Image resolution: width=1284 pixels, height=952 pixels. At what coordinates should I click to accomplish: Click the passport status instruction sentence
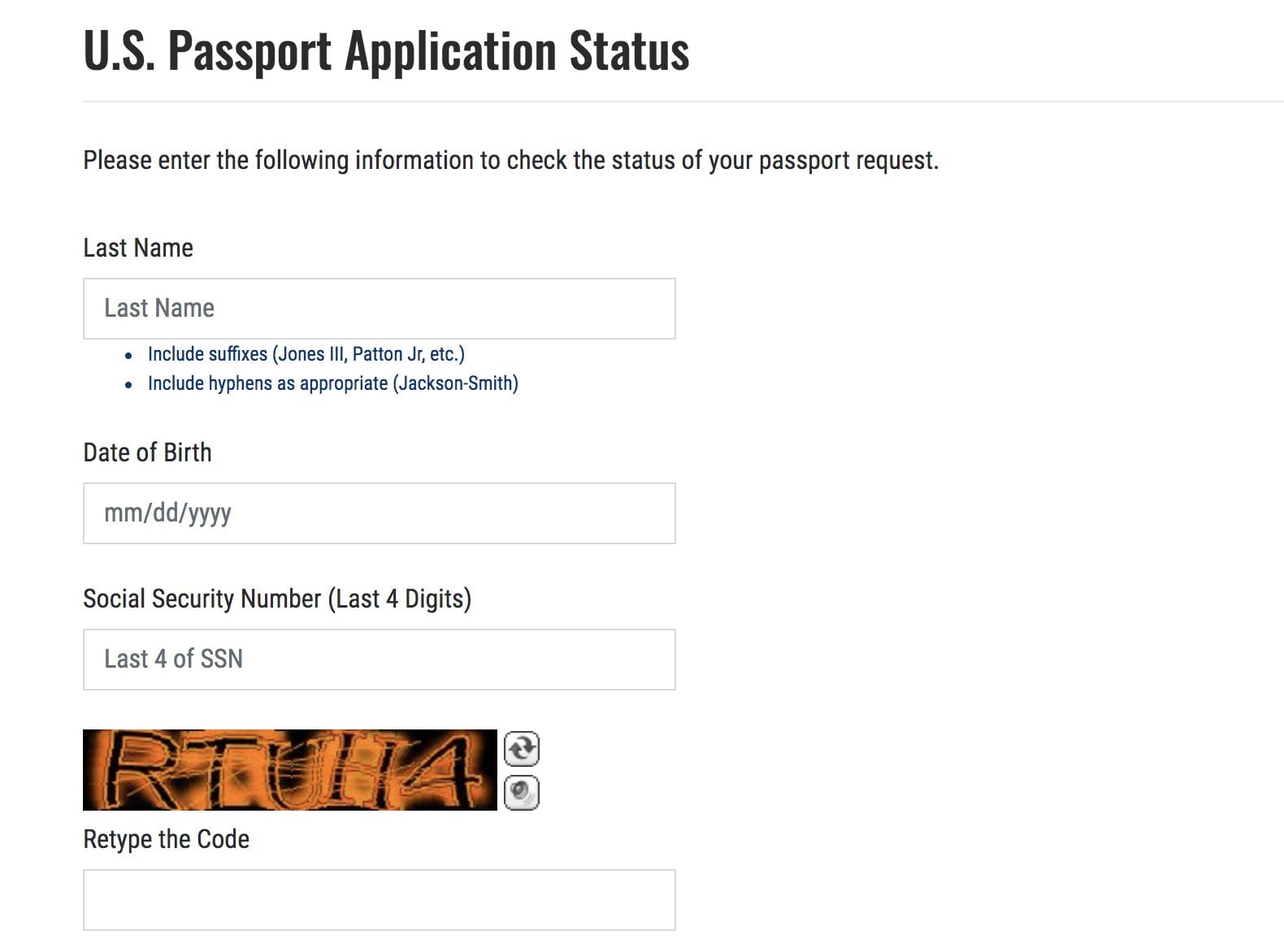click(x=510, y=160)
